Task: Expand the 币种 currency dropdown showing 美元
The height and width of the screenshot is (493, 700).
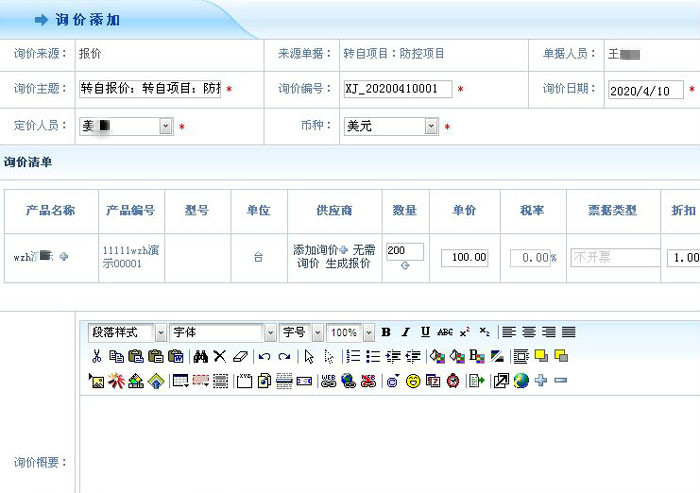Action: pyautogui.click(x=431, y=127)
